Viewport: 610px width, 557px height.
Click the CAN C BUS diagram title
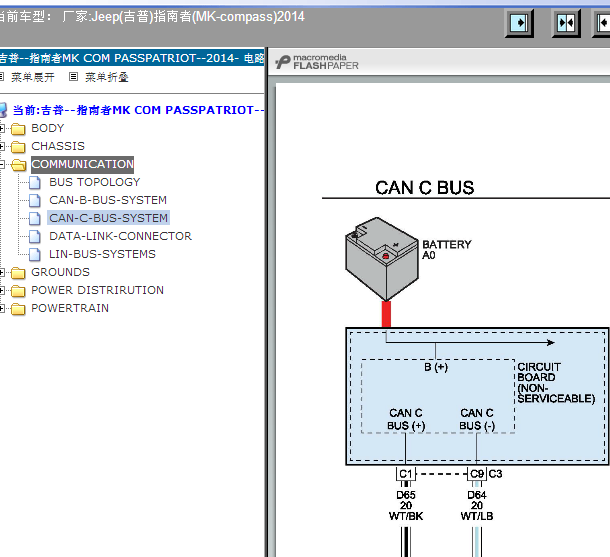point(424,187)
